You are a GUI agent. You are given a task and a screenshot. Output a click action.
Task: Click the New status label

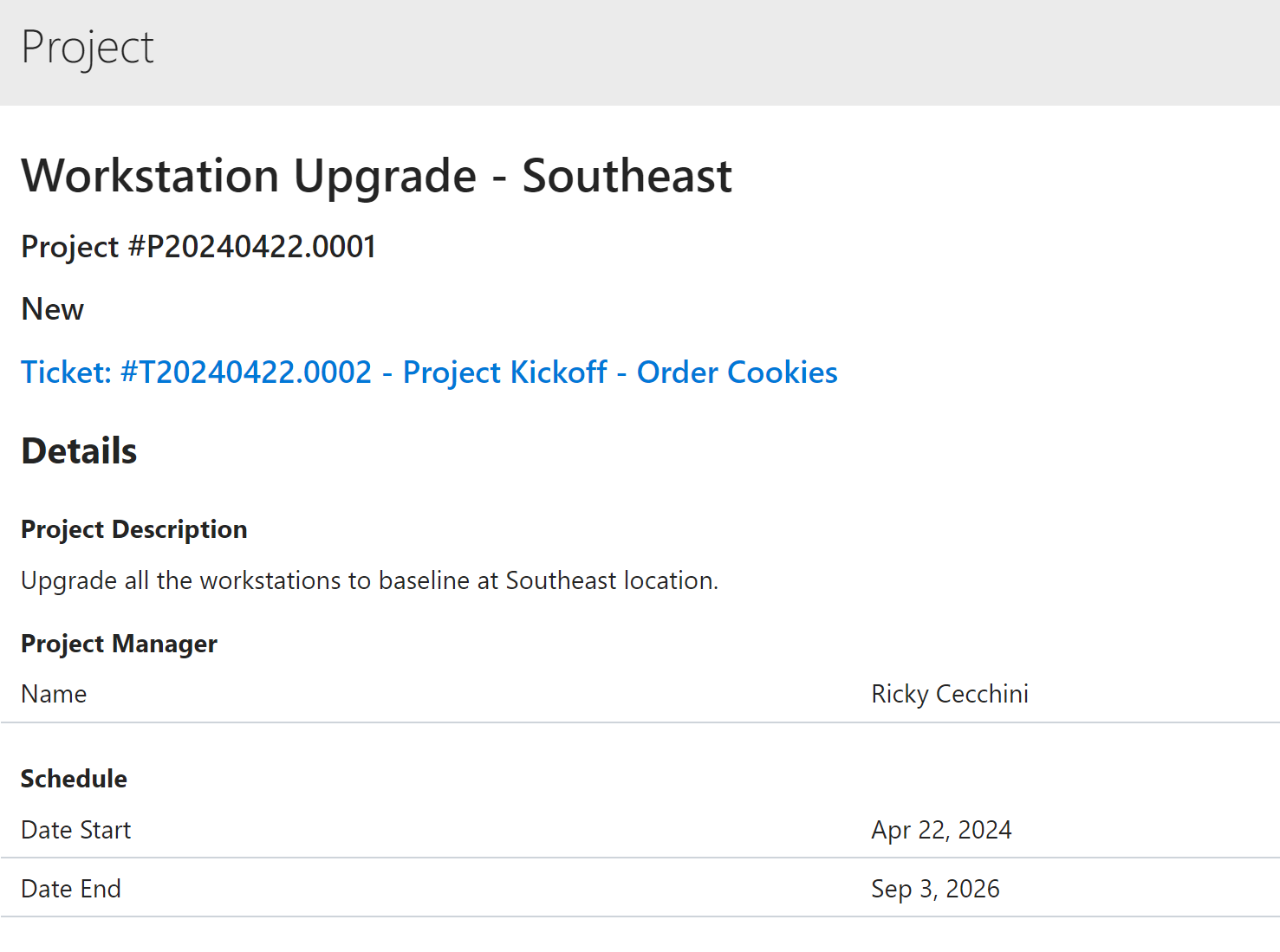(53, 309)
